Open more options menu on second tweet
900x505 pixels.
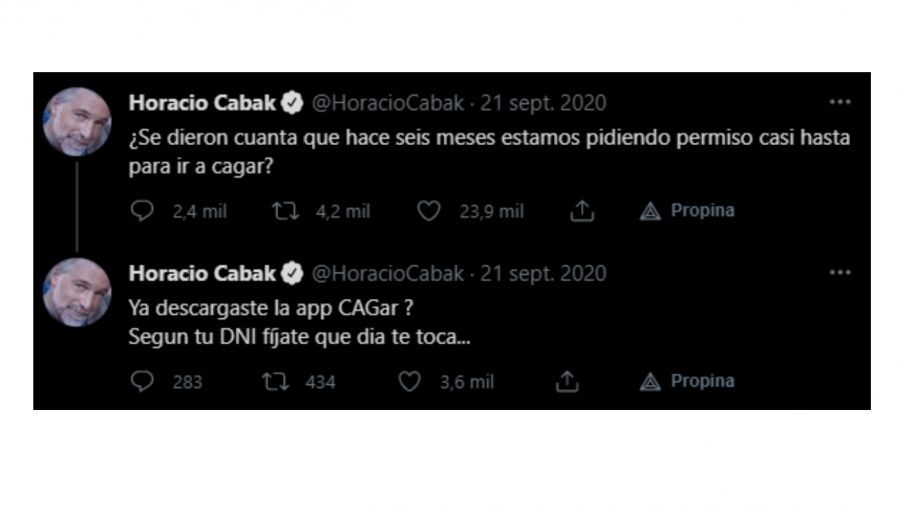click(x=840, y=272)
